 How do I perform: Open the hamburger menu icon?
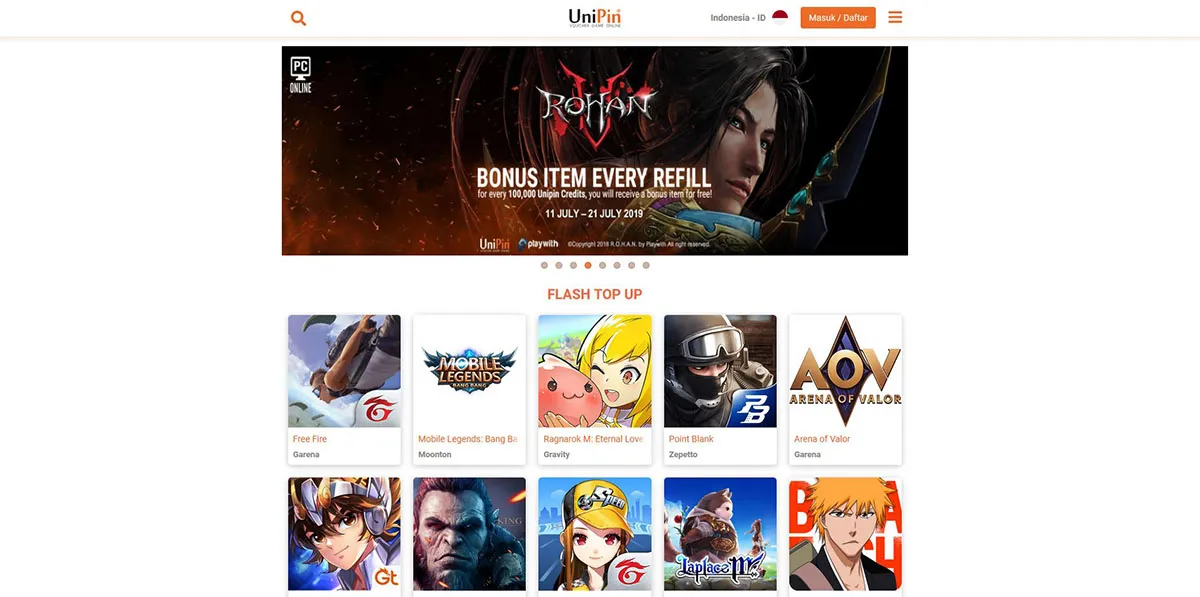point(895,17)
